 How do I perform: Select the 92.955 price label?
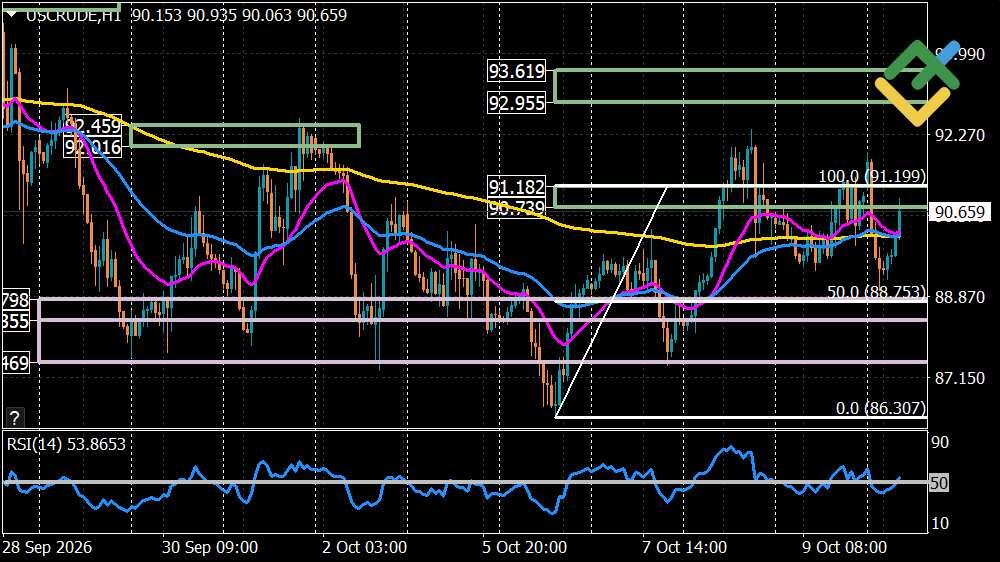pos(517,103)
